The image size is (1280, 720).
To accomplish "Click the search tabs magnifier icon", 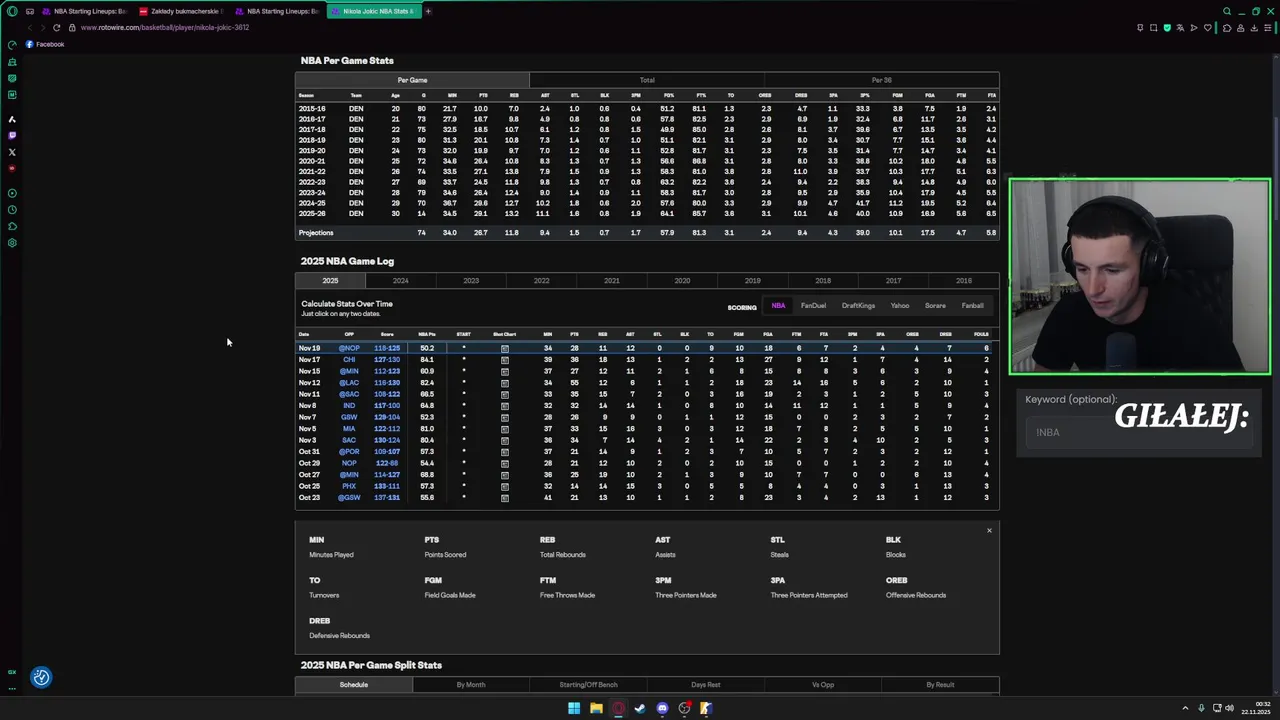I will coord(1227,11).
